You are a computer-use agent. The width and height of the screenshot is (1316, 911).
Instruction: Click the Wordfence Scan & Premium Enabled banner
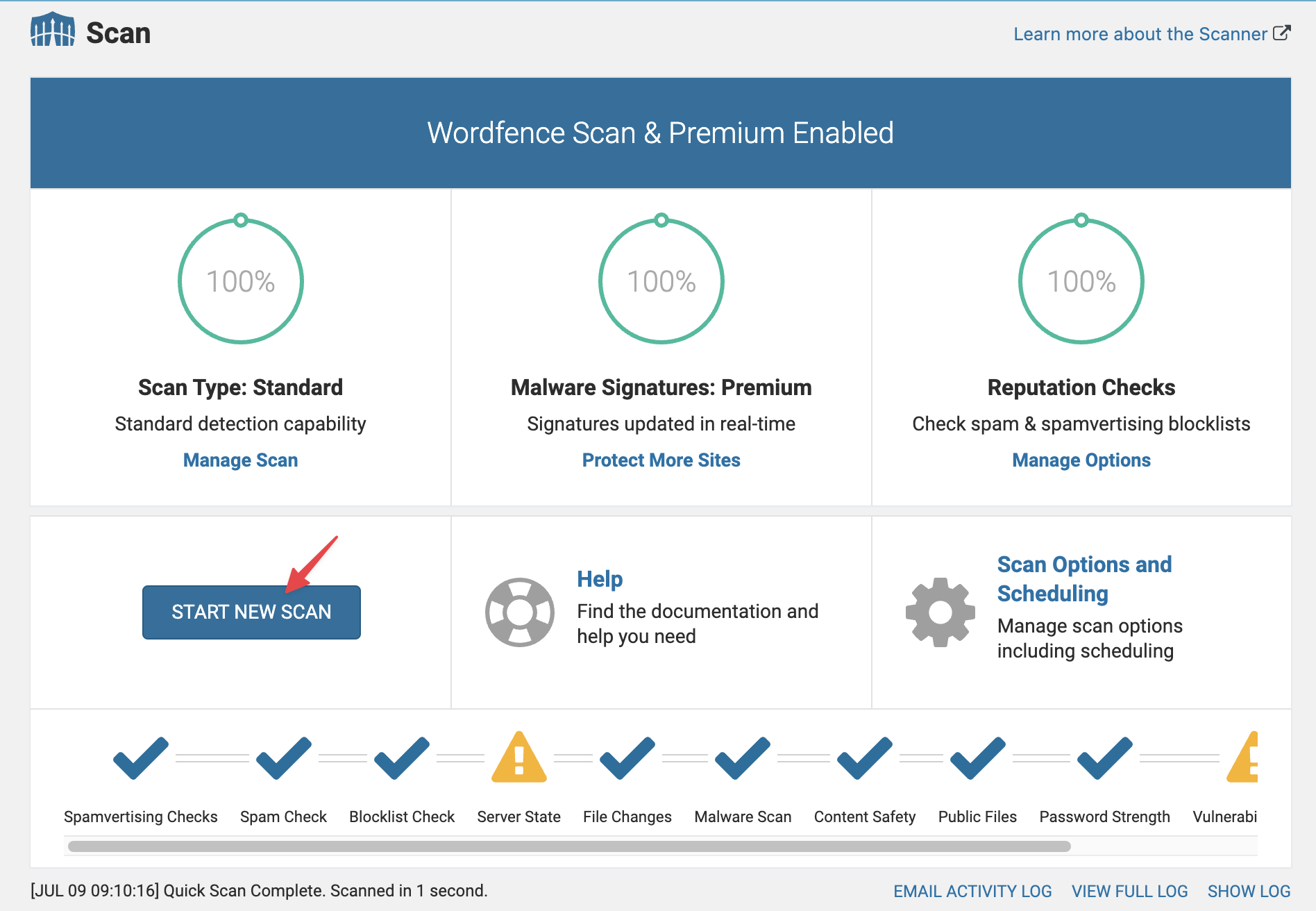coord(661,133)
